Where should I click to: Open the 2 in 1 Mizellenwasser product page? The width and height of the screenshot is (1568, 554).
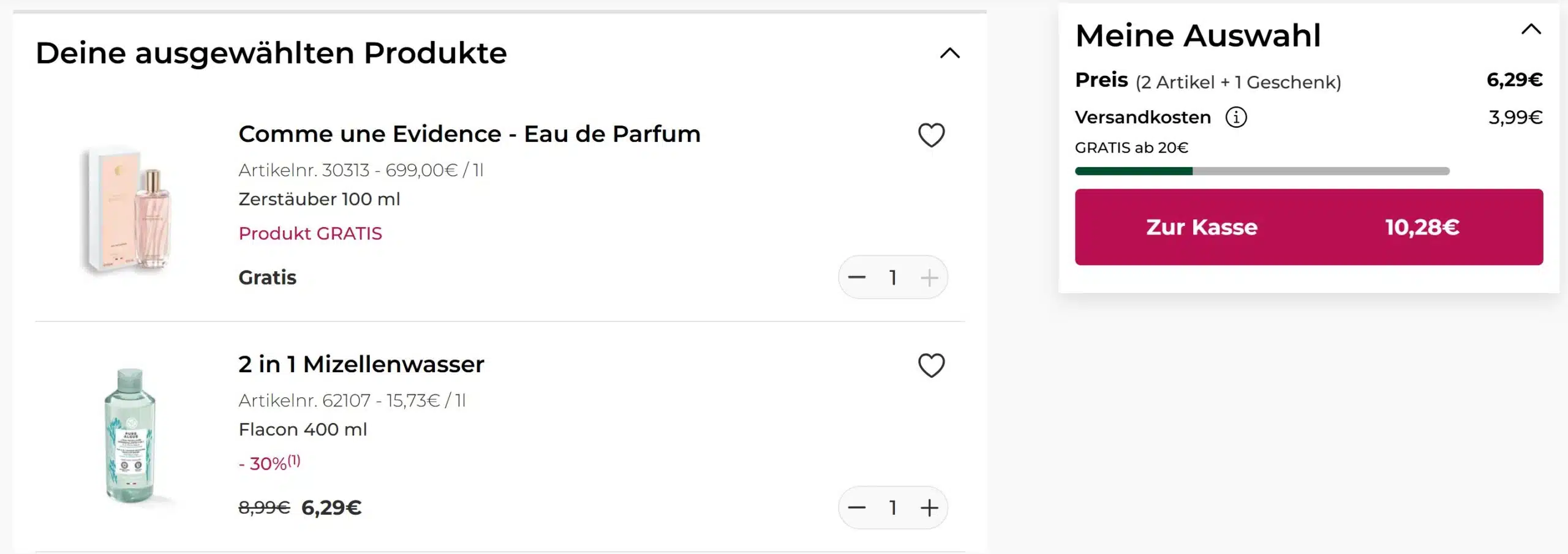click(x=361, y=364)
